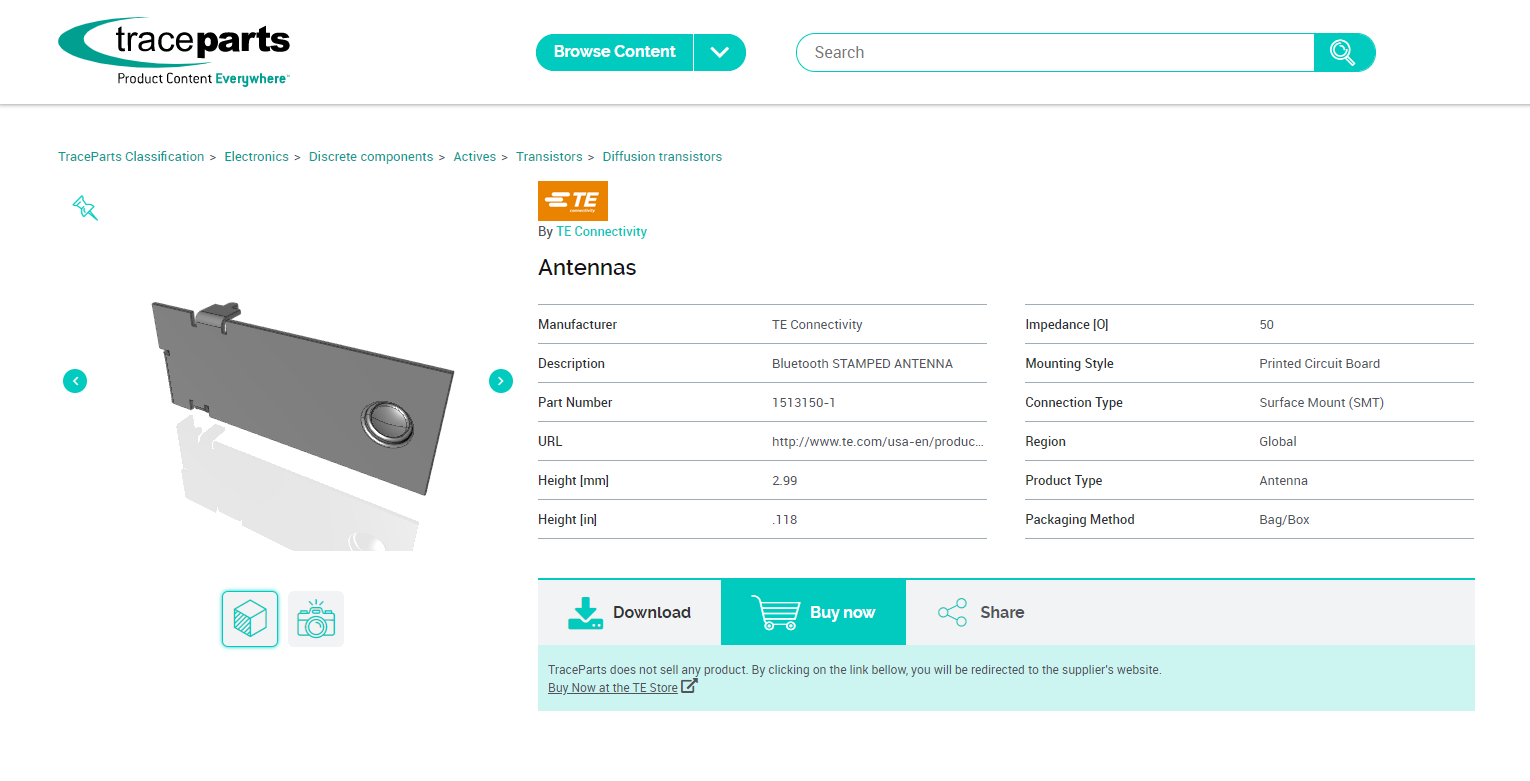Image resolution: width=1530 pixels, height=781 pixels.
Task: Open the TE Connectivity logo
Action: click(573, 201)
